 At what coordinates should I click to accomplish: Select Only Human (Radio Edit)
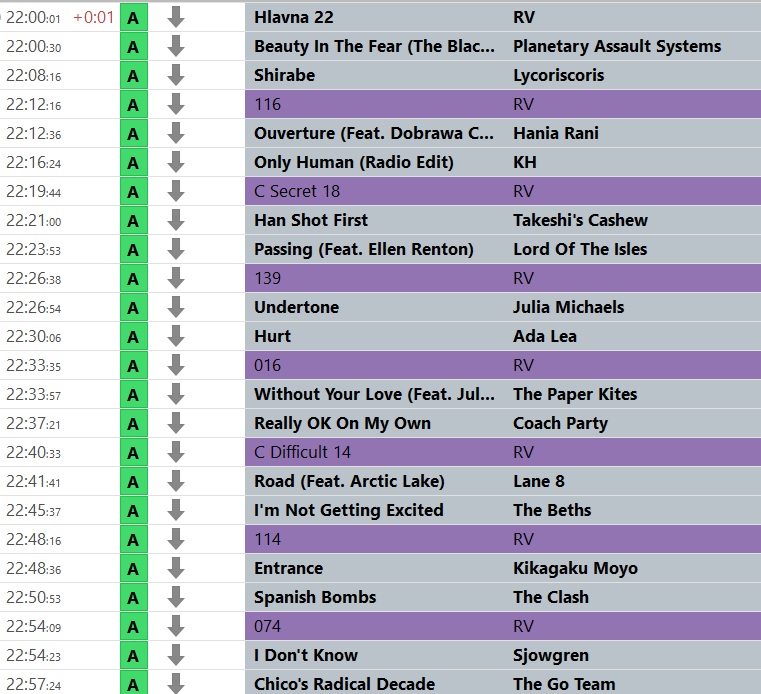pos(353,163)
